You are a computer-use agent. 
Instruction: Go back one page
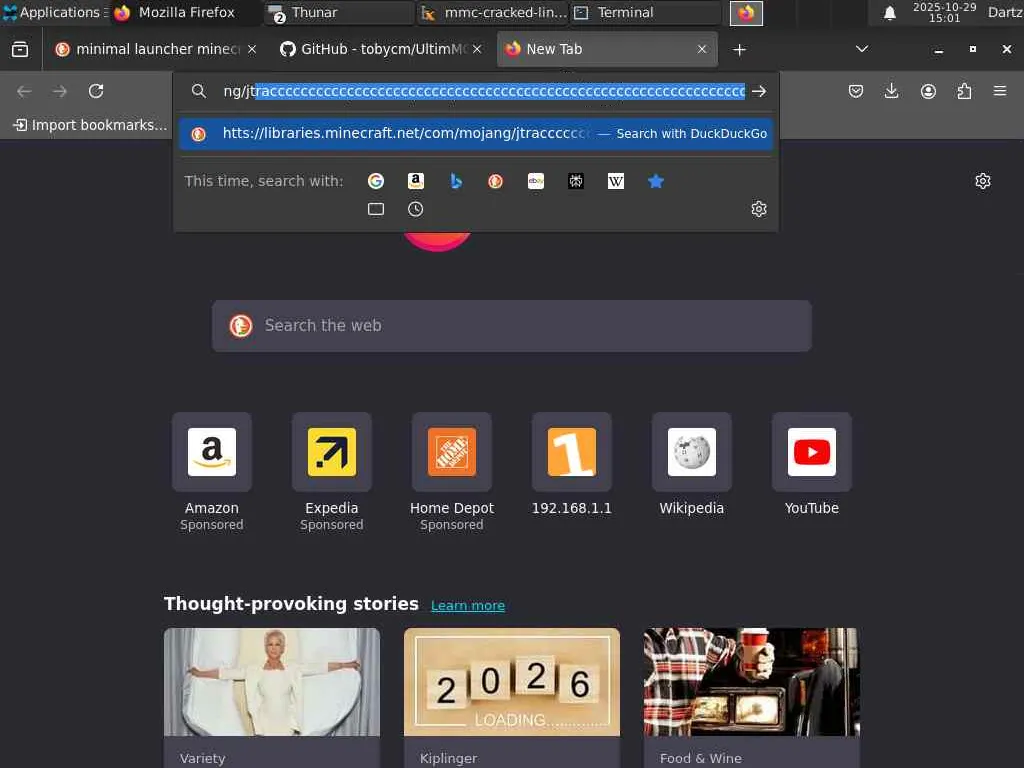(24, 91)
